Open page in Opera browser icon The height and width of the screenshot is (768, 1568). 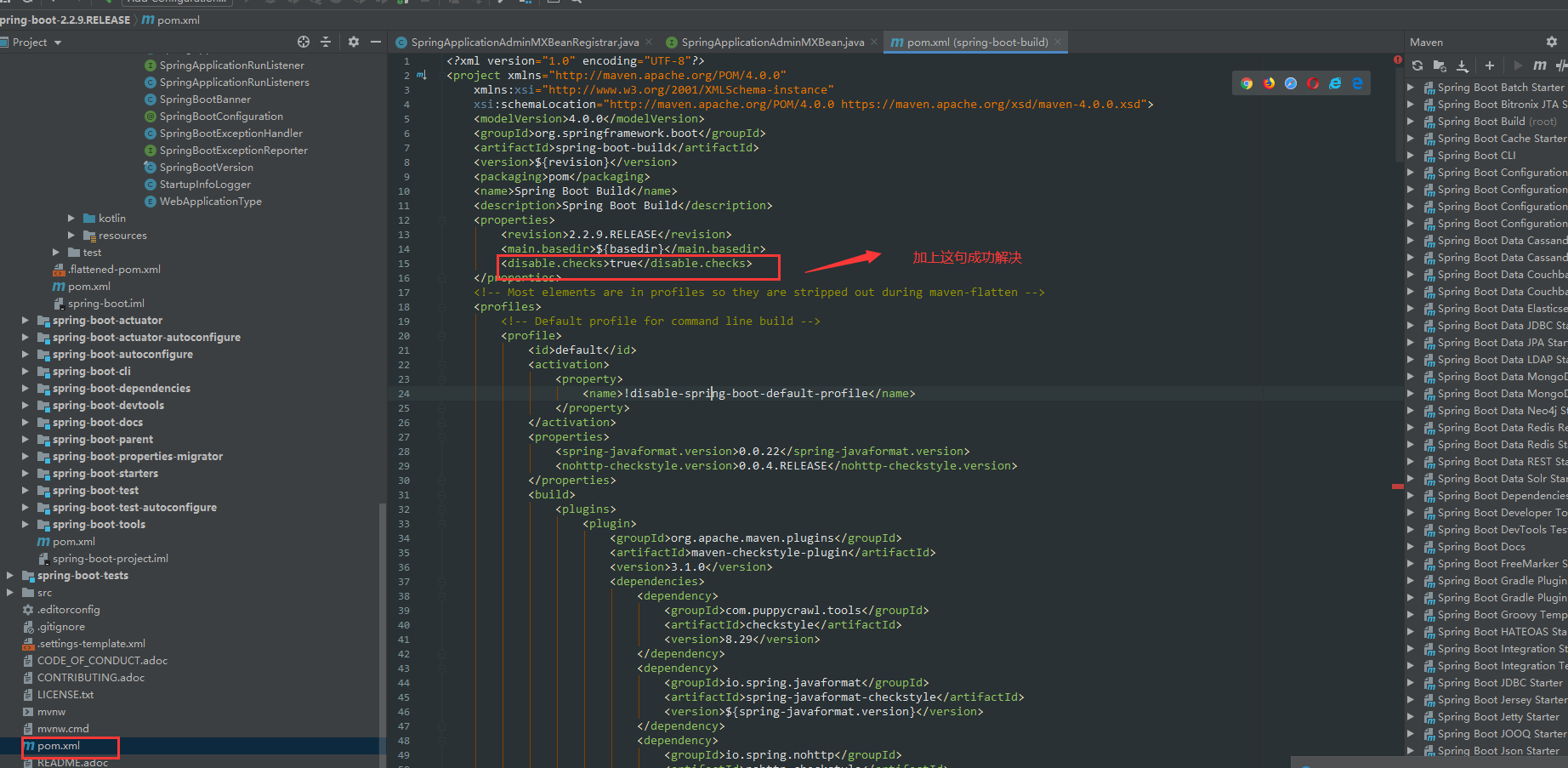(1313, 83)
